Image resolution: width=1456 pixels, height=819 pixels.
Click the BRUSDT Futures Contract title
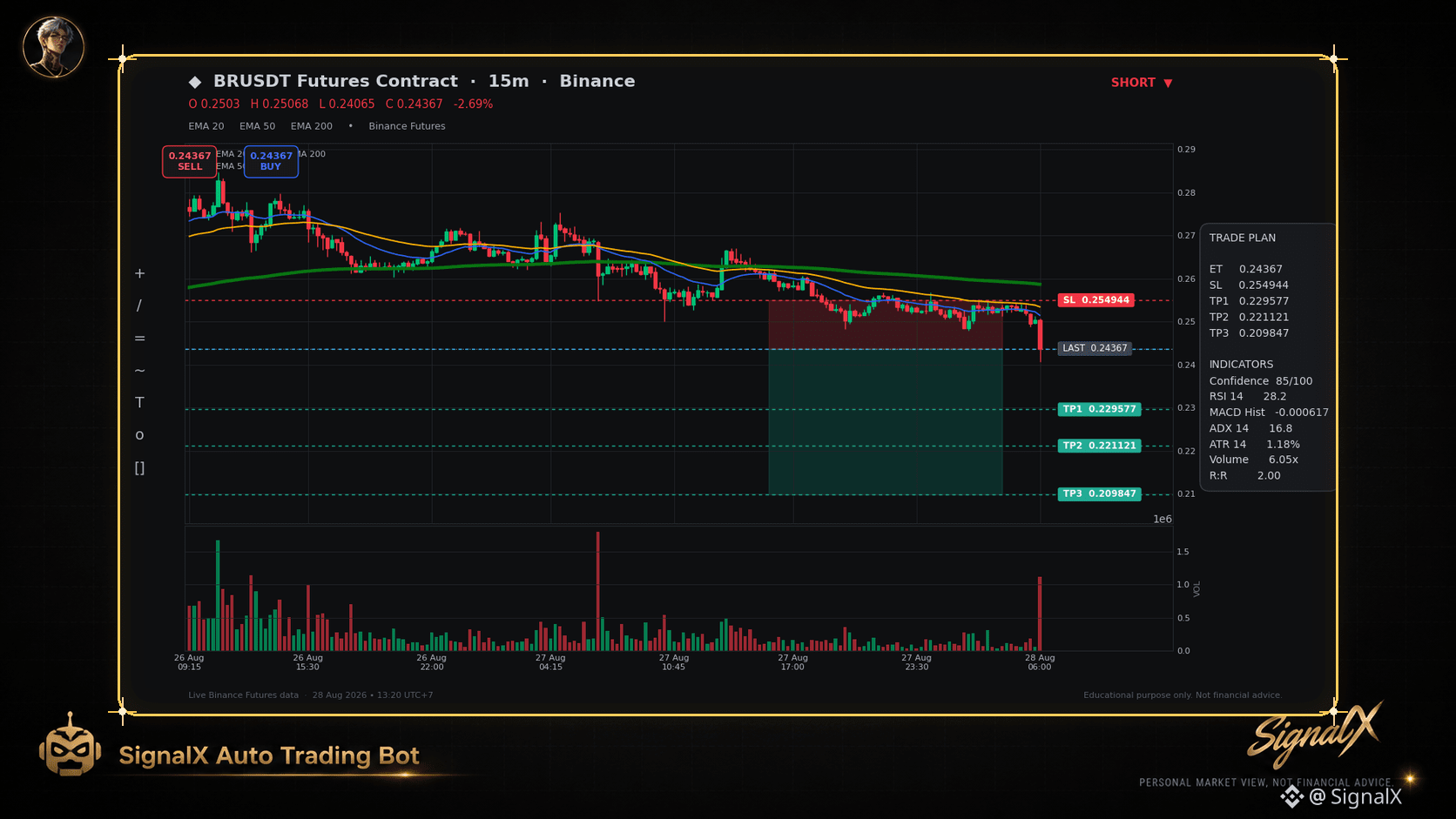[x=335, y=81]
